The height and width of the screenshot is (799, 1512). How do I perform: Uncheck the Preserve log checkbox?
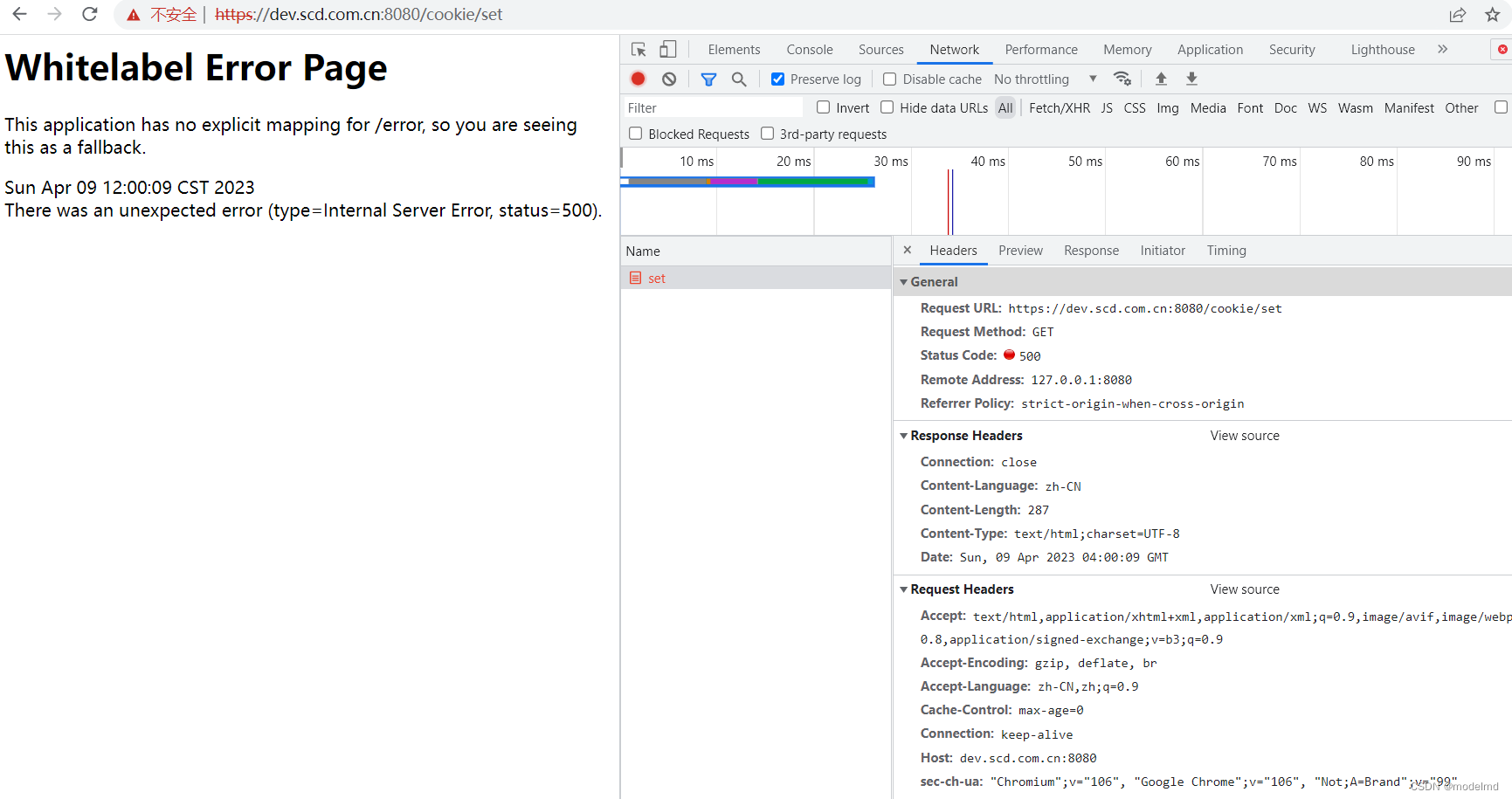pyautogui.click(x=777, y=79)
